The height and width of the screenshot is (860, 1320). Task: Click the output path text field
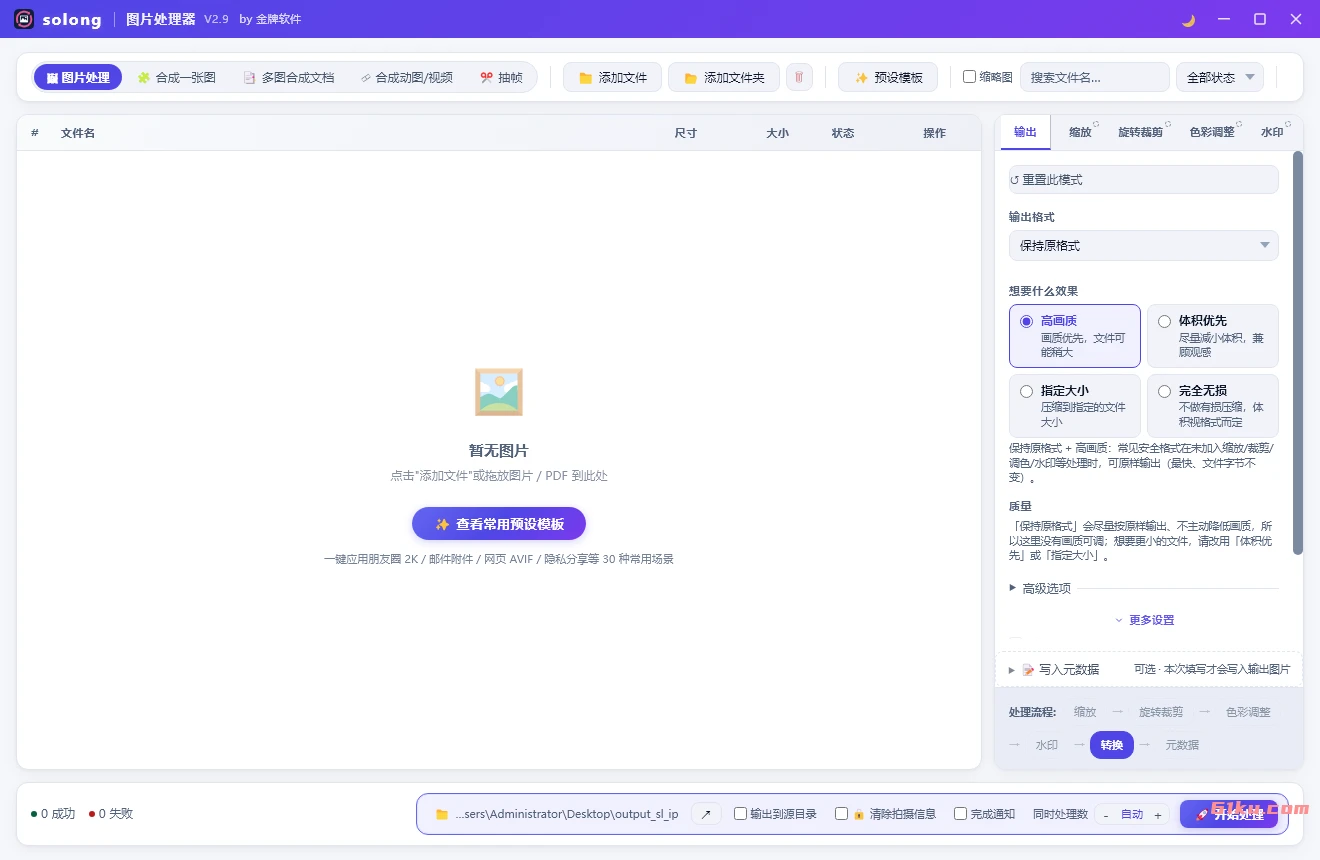[567, 814]
